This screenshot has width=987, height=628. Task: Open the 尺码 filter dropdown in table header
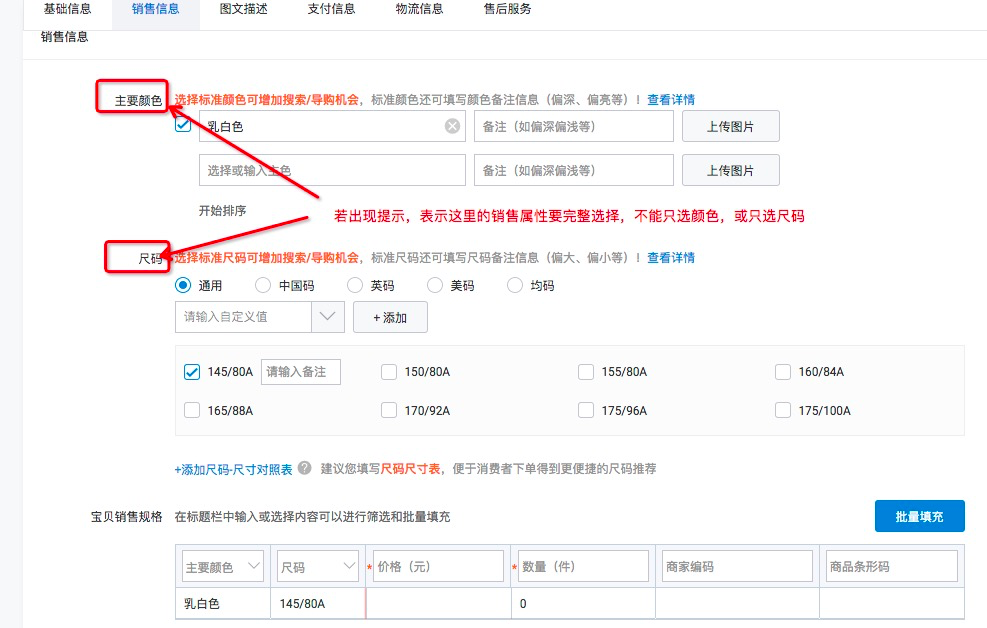coord(317,566)
